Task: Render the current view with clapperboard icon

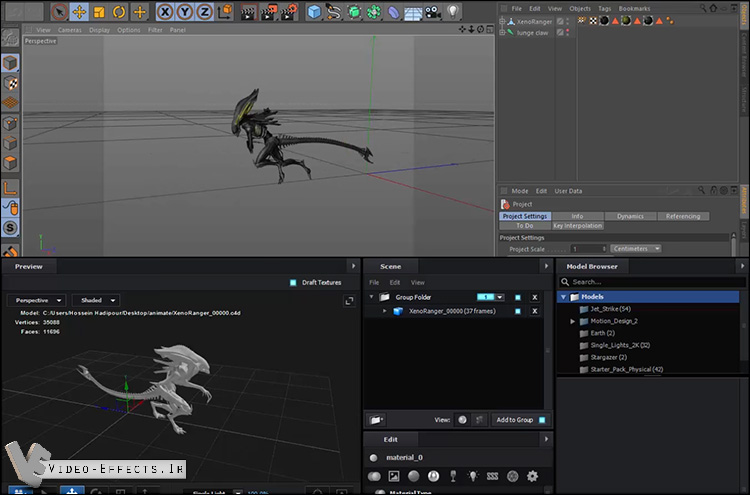Action: click(x=248, y=12)
